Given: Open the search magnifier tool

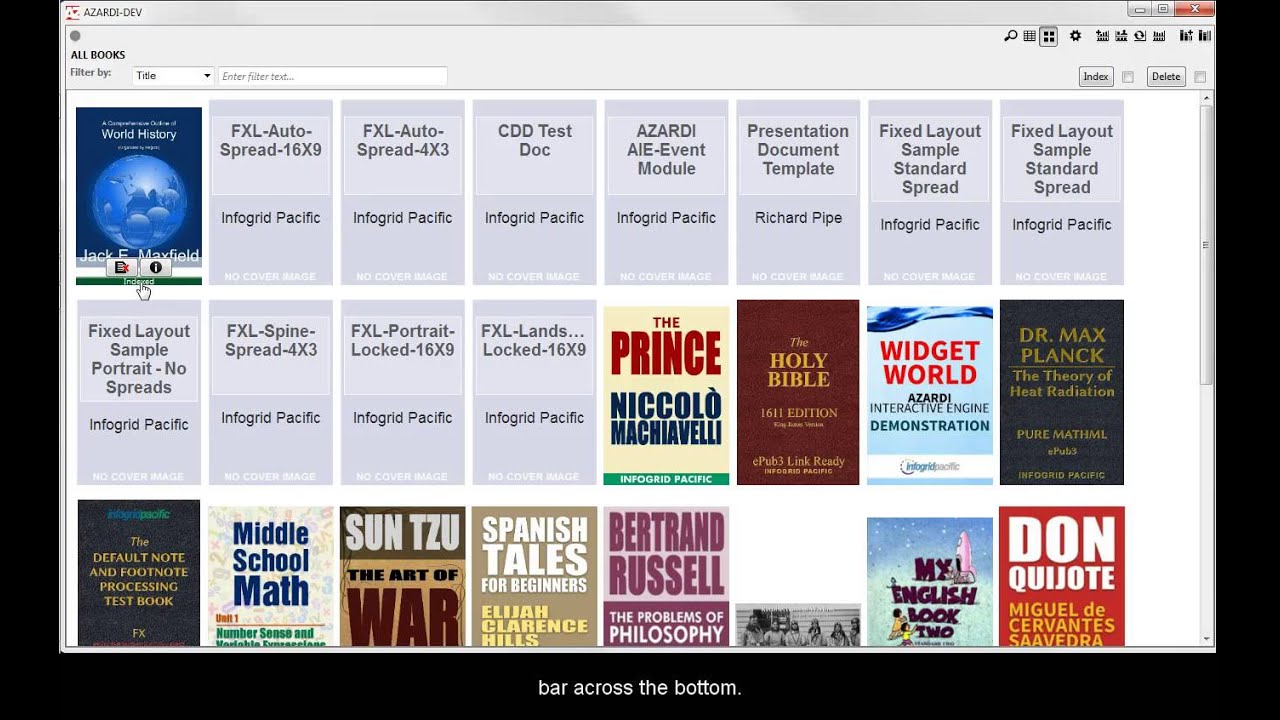Looking at the screenshot, I should (1011, 36).
